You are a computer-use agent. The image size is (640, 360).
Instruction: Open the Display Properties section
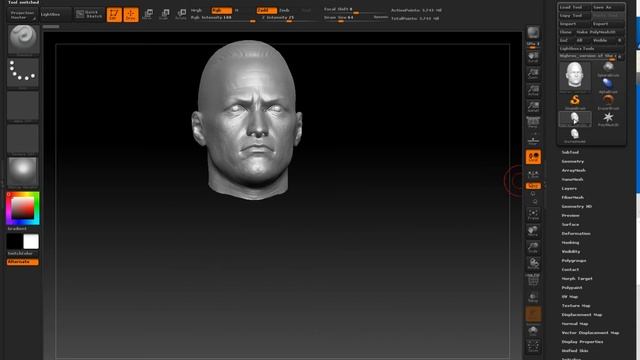point(582,342)
